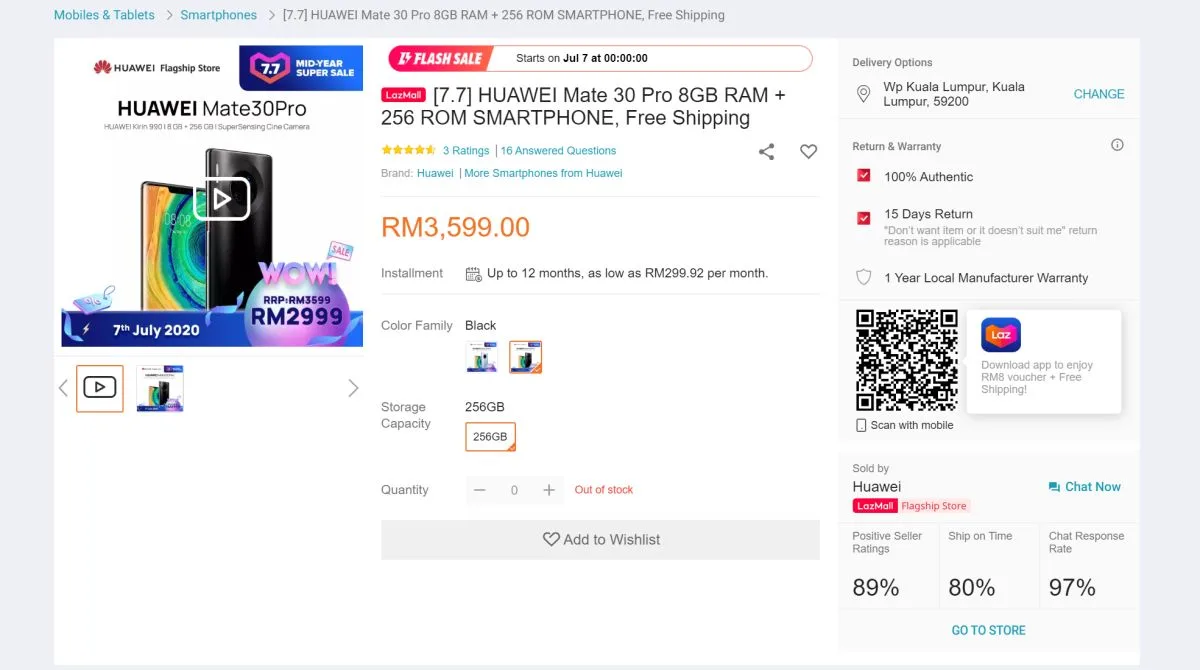1200x670 pixels.
Task: Click the location pin delivery icon
Action: (x=864, y=94)
